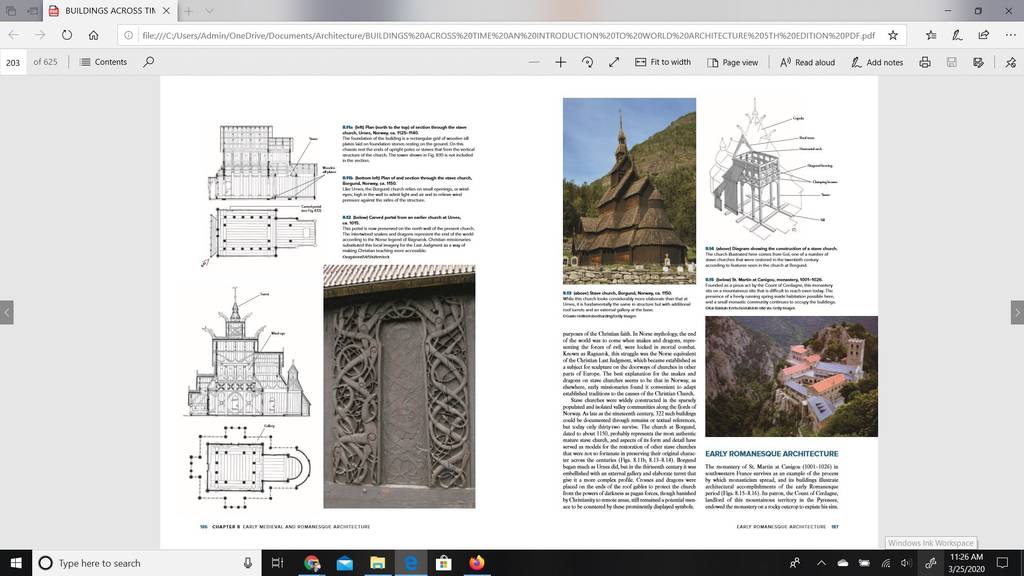
Task: Click the tabs you've set aside icon
Action: pyautogui.click(x=11, y=11)
